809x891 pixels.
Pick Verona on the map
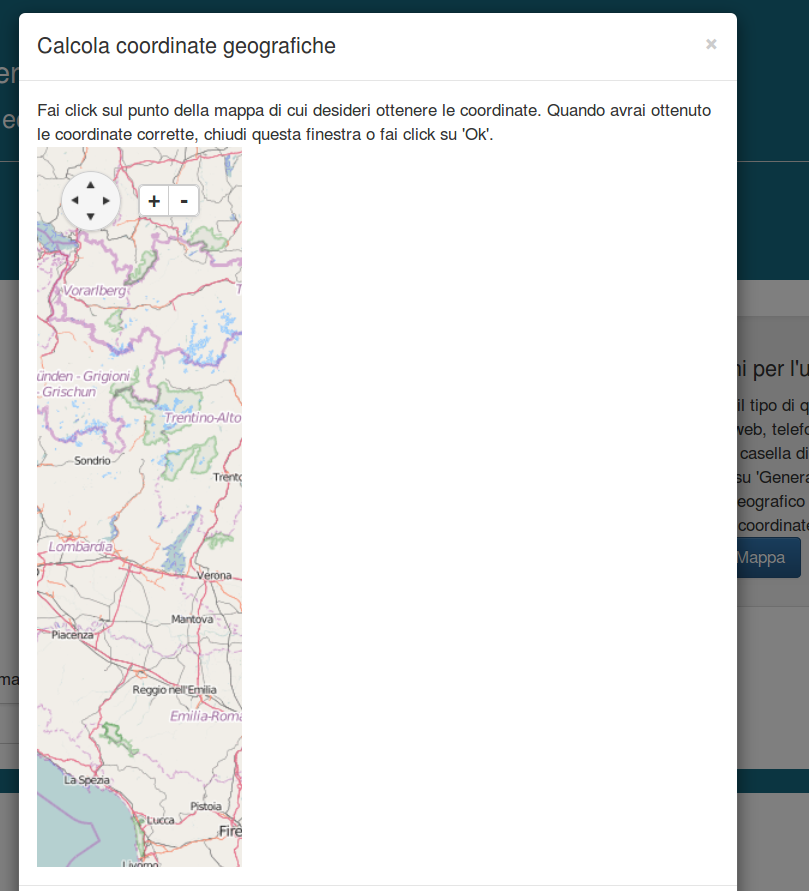214,575
